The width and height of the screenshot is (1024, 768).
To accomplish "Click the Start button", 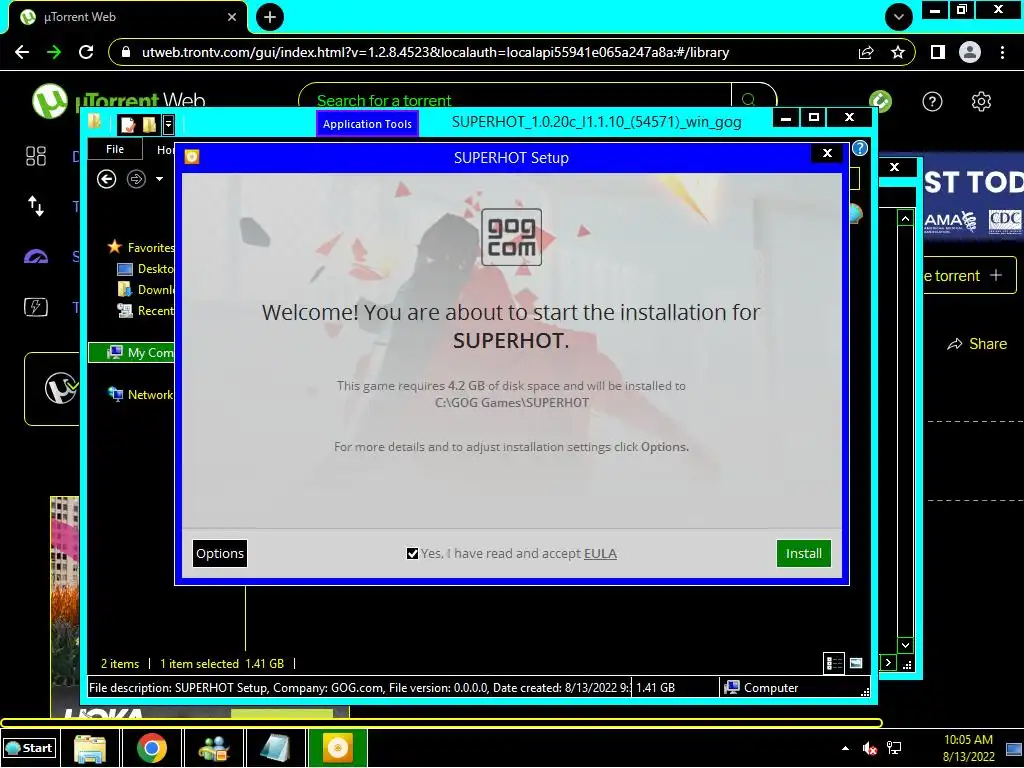I will [x=30, y=748].
